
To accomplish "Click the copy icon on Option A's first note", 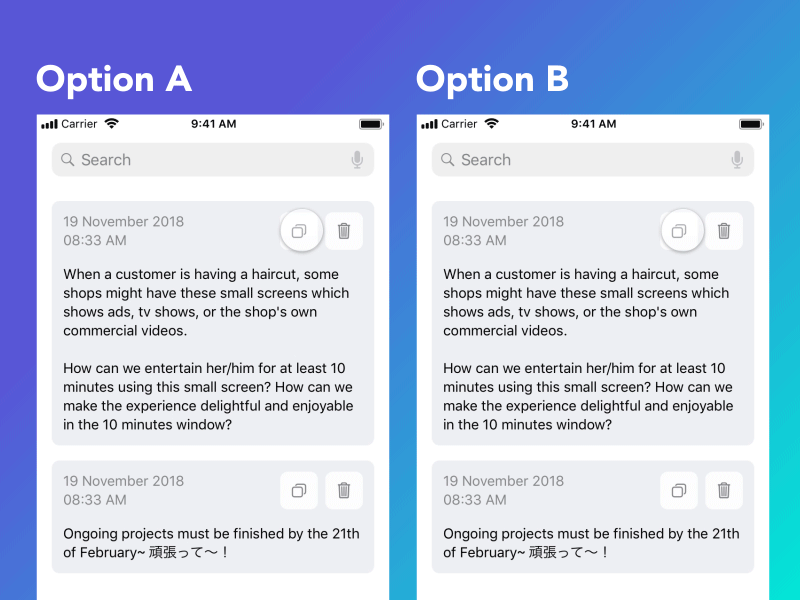I will [x=301, y=230].
